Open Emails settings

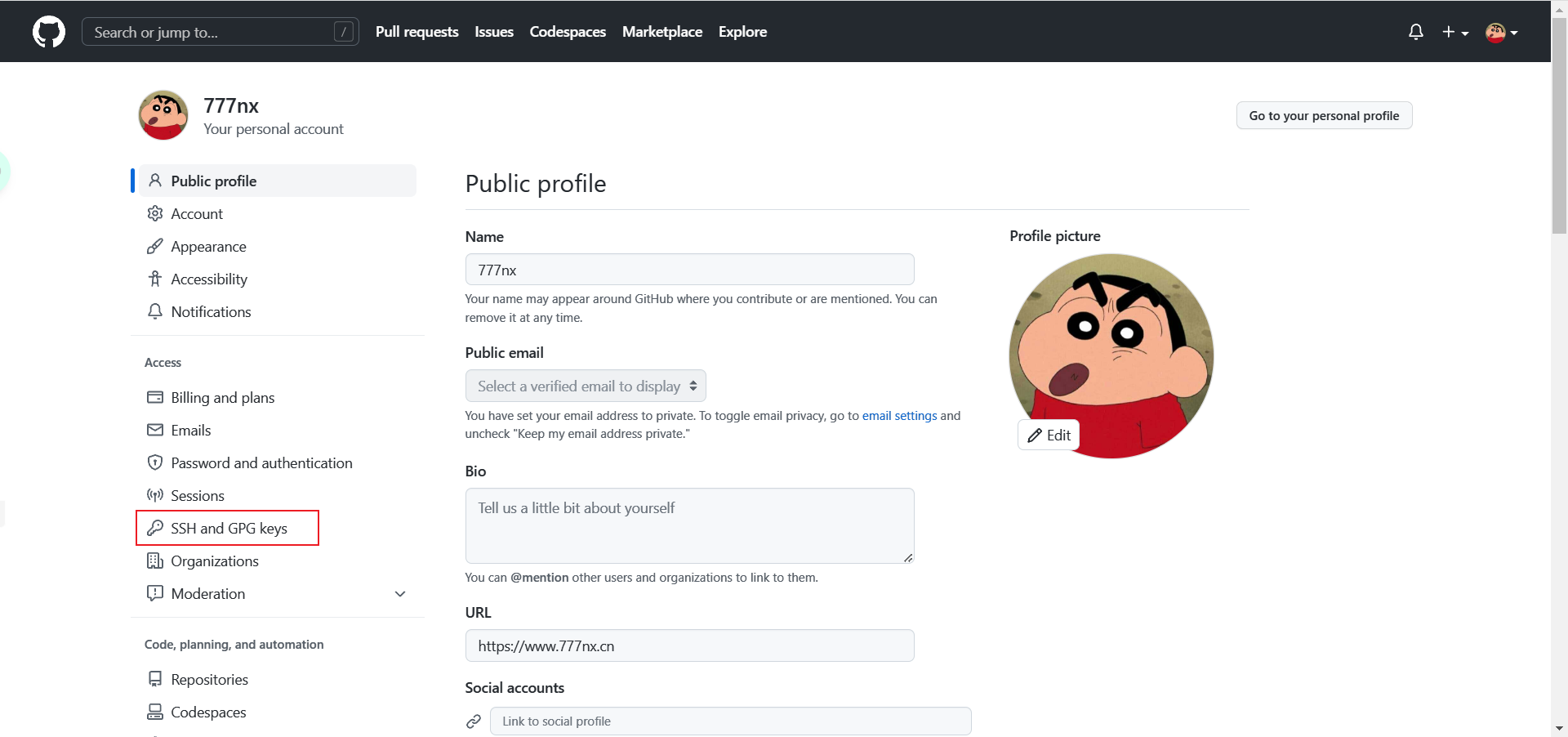(278, 430)
